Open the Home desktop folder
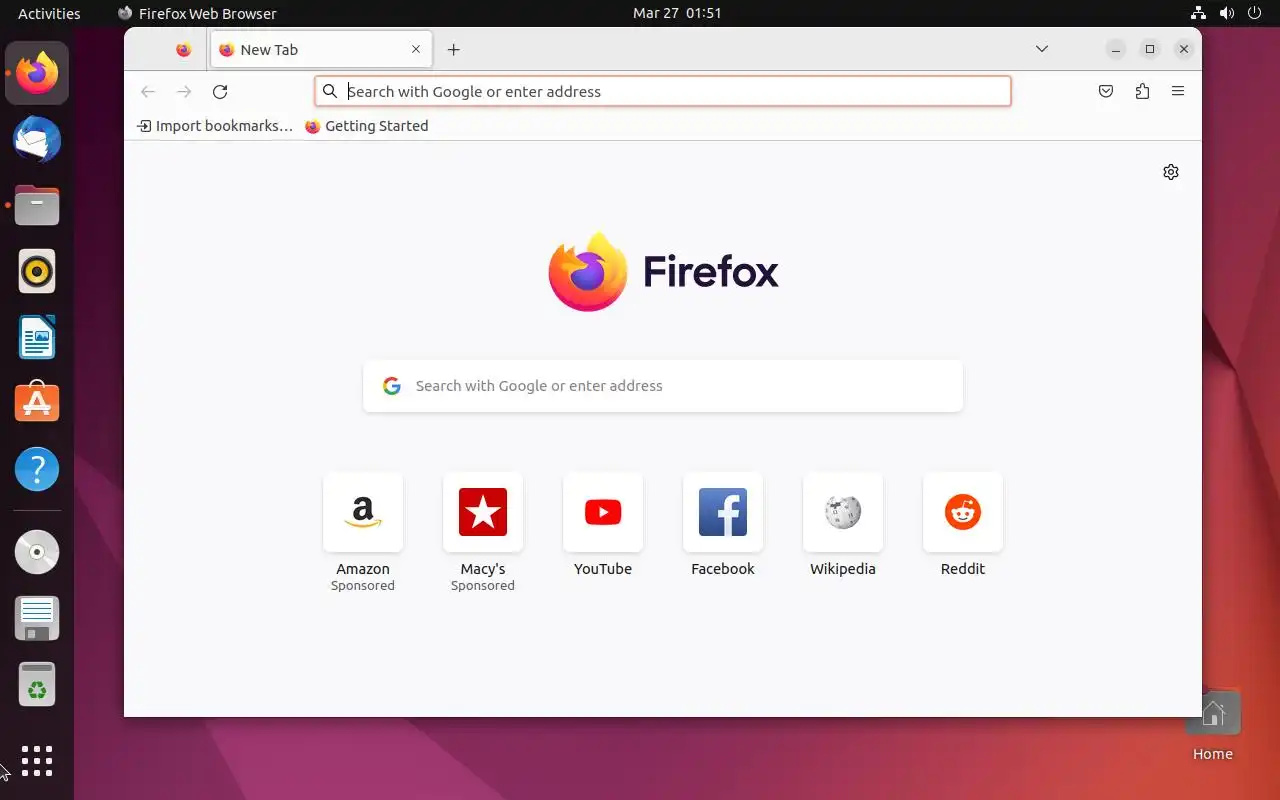The image size is (1280, 800). click(x=1213, y=727)
